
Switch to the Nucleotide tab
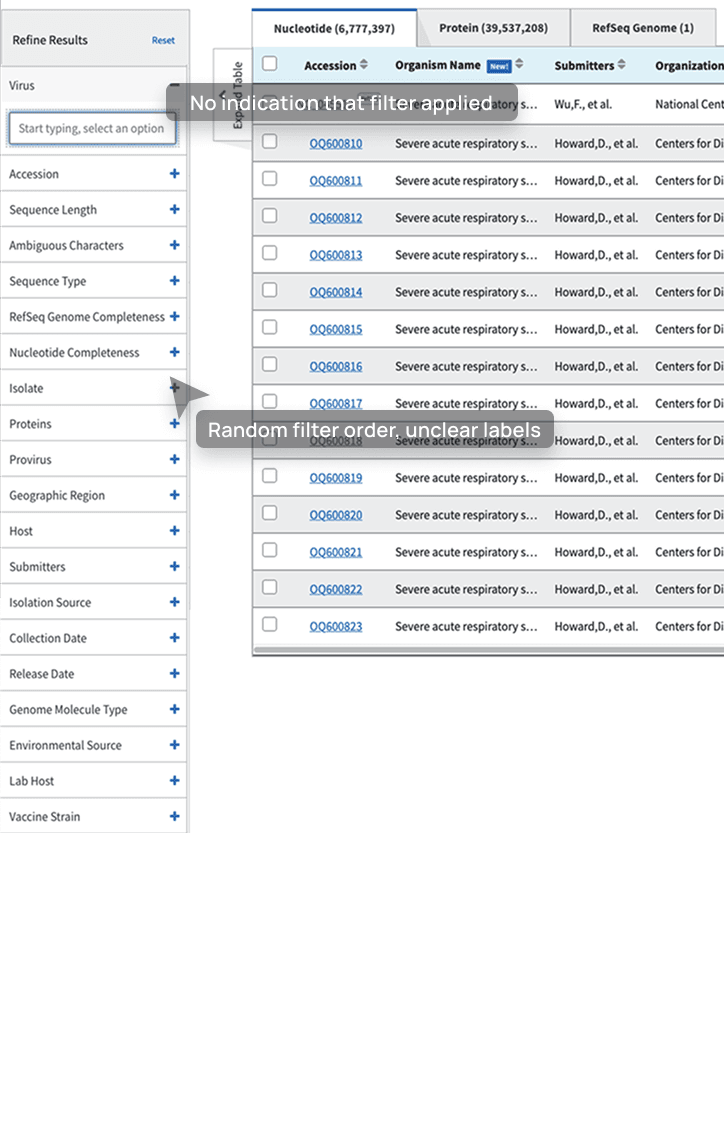pos(334,28)
